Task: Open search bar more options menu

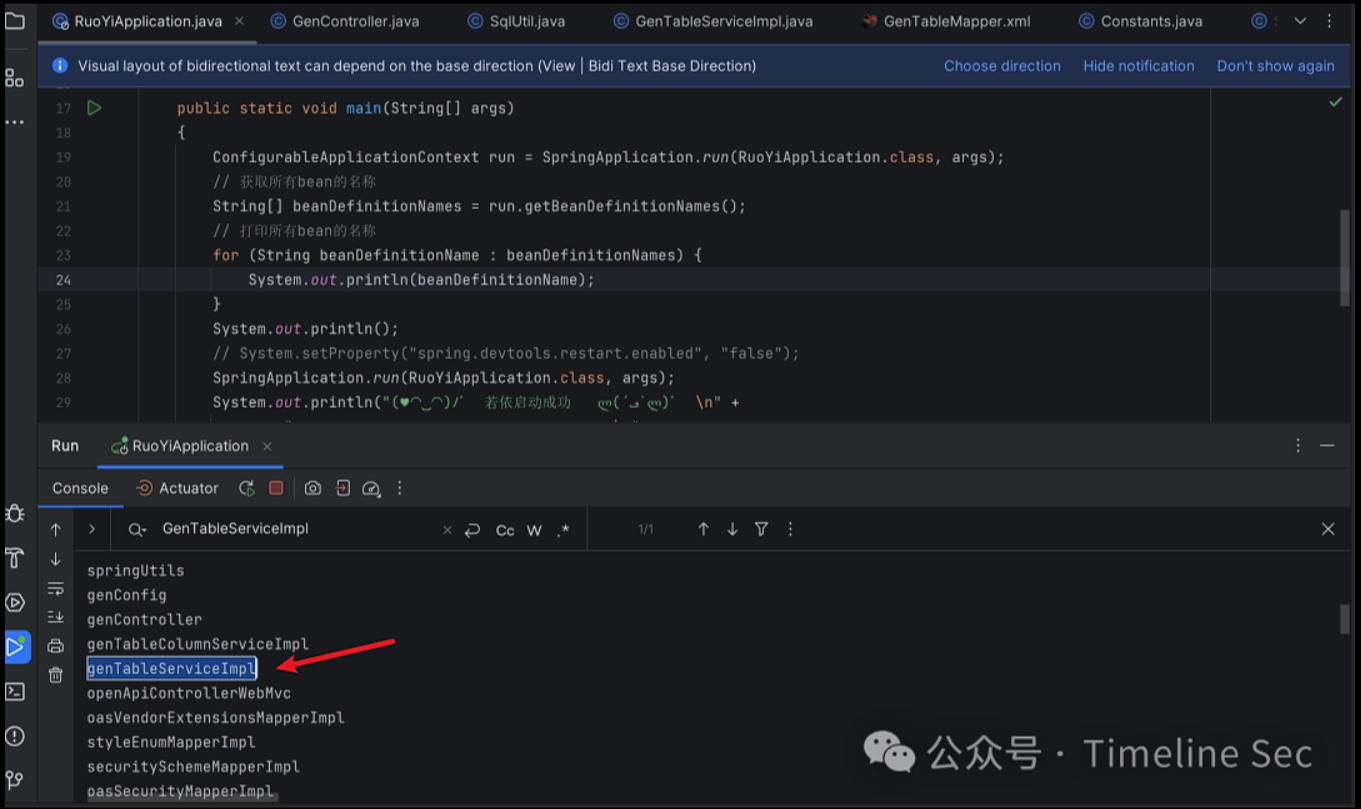Action: 791,529
